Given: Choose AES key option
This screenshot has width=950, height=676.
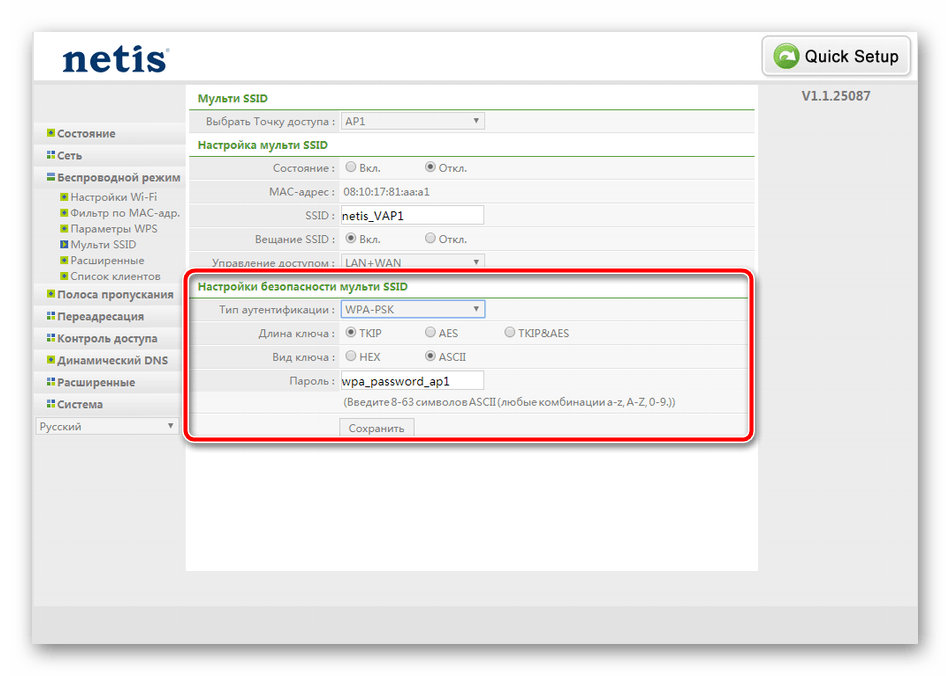Looking at the screenshot, I should 430,333.
